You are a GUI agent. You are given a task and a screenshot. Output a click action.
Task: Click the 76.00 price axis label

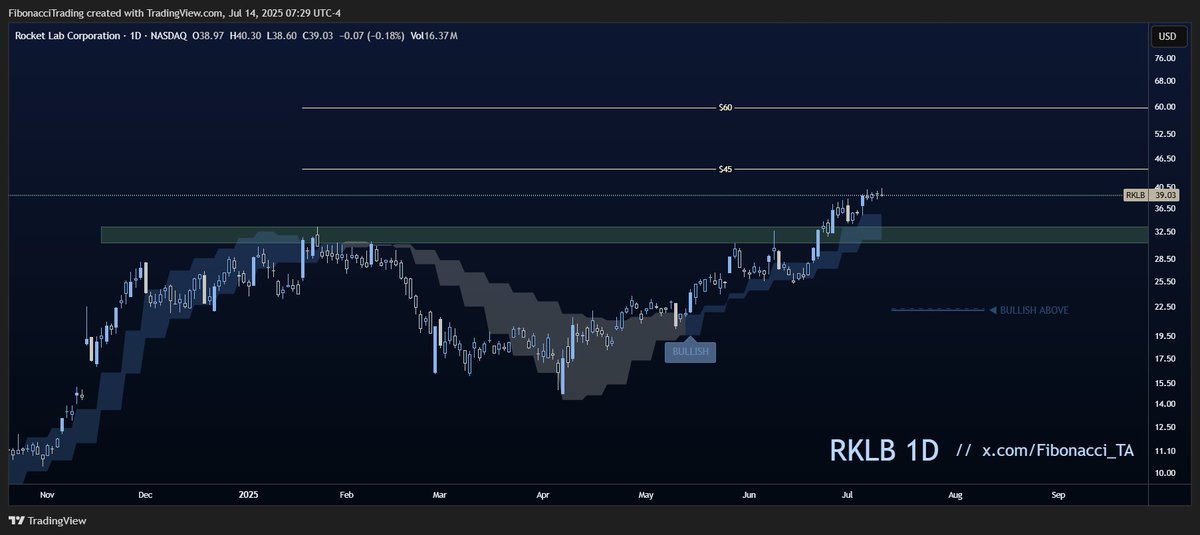[1165, 59]
